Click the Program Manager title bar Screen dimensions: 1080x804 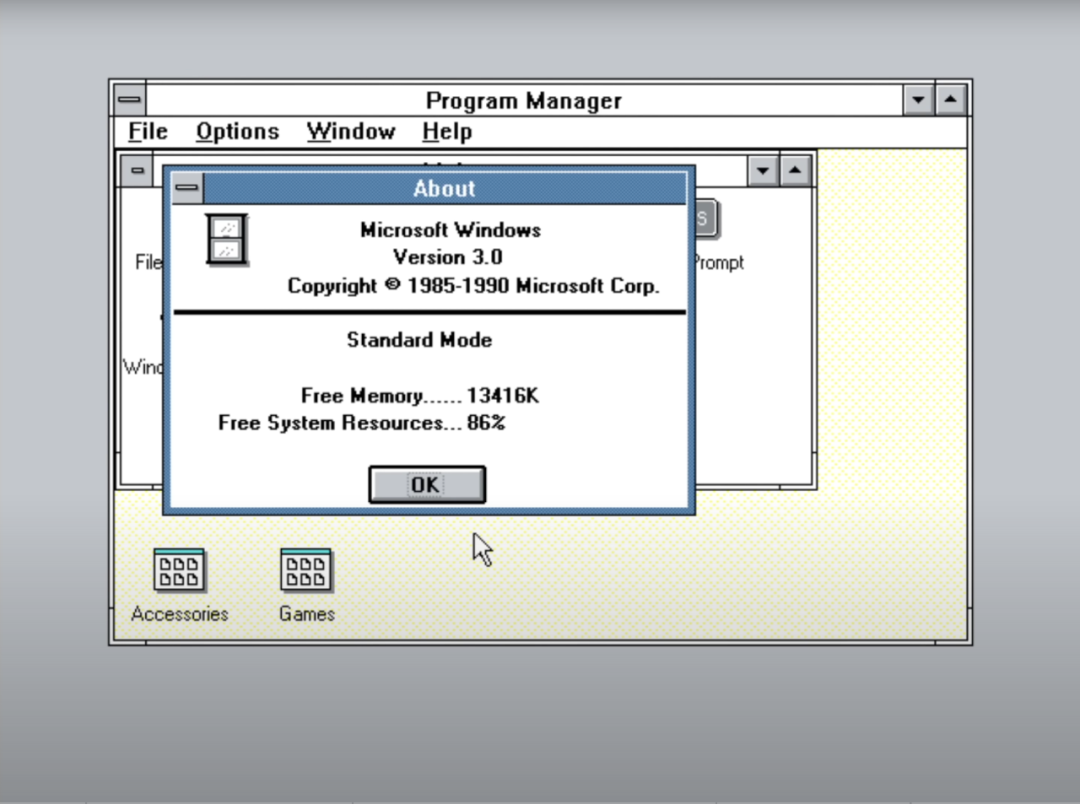tap(523, 101)
